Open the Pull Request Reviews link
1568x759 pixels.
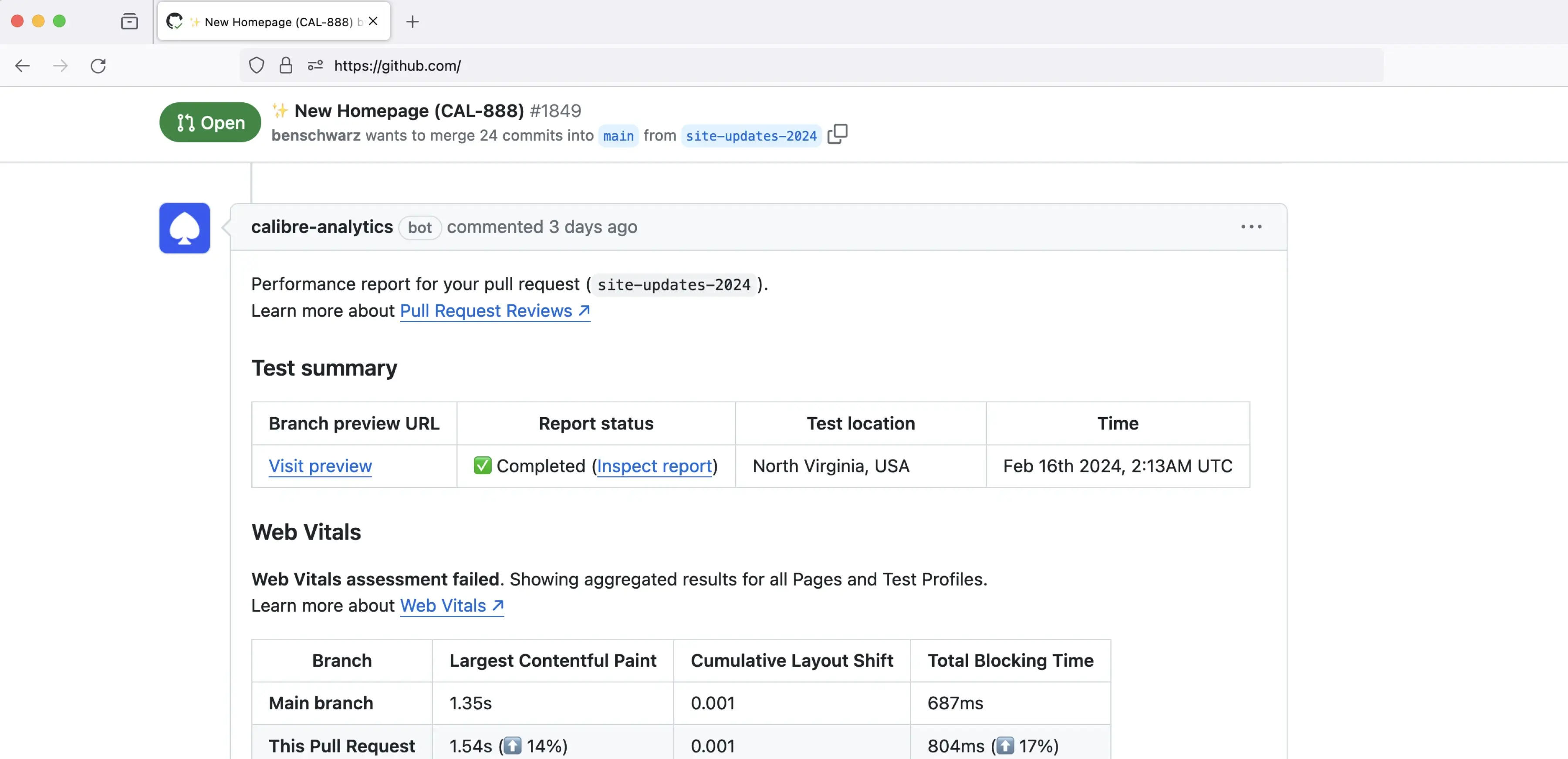click(494, 311)
